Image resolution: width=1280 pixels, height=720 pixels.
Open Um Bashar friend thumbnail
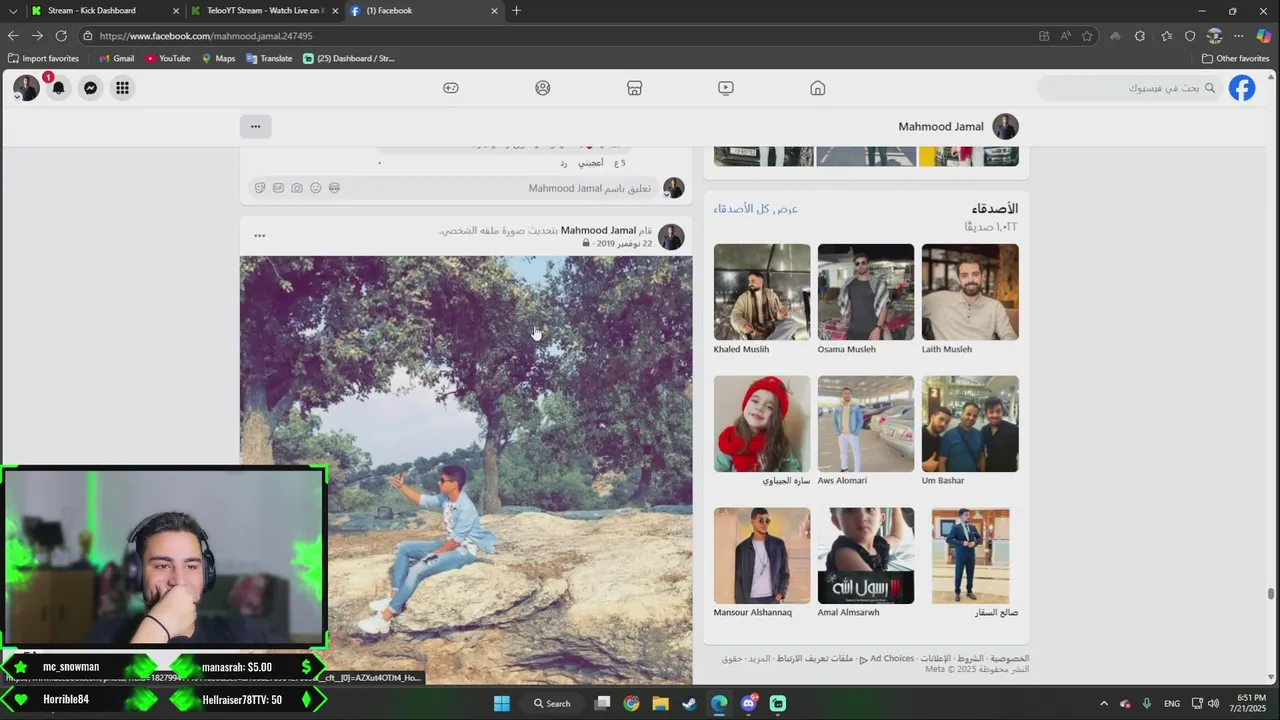(970, 423)
